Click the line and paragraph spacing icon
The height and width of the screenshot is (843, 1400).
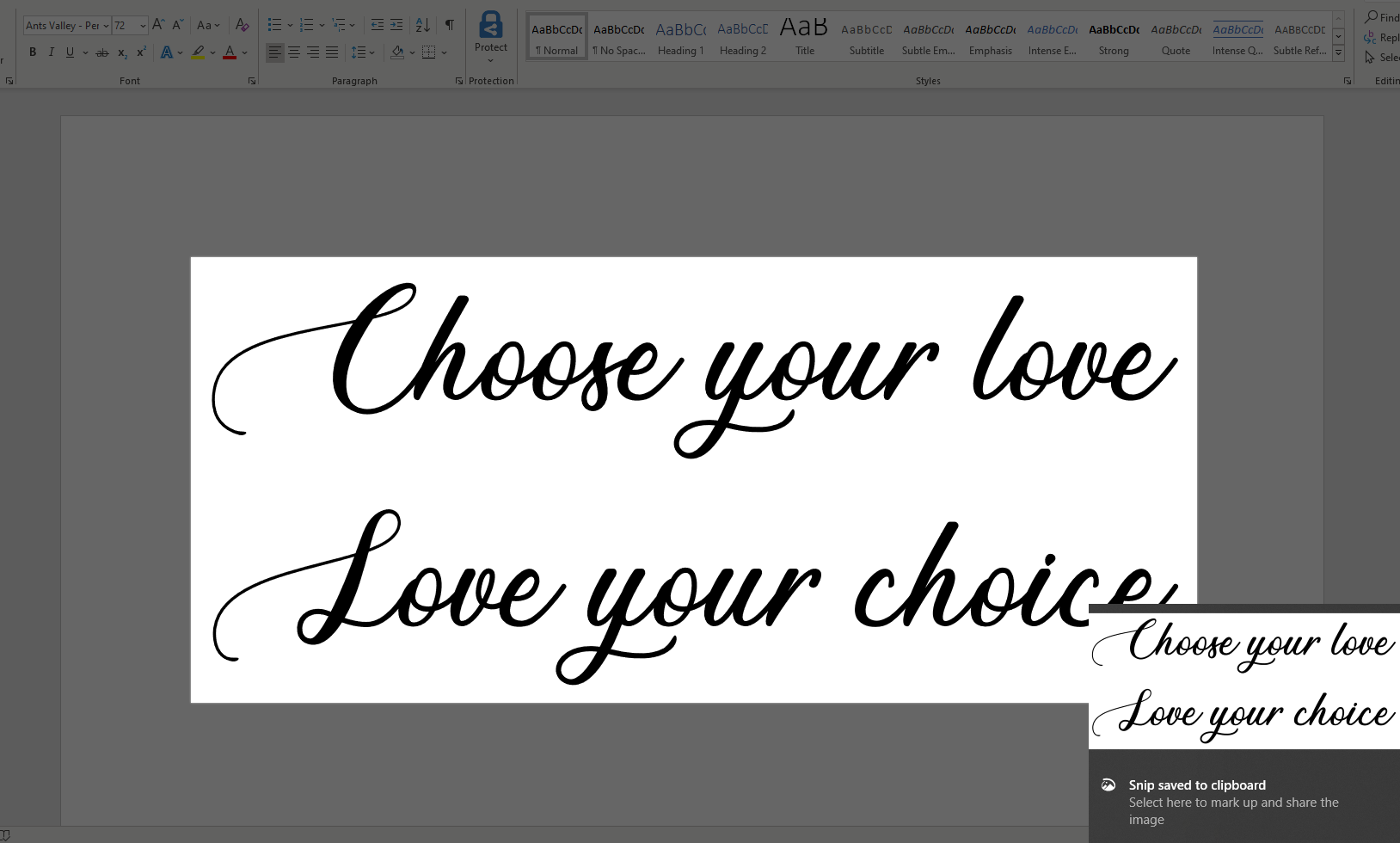[x=359, y=52]
